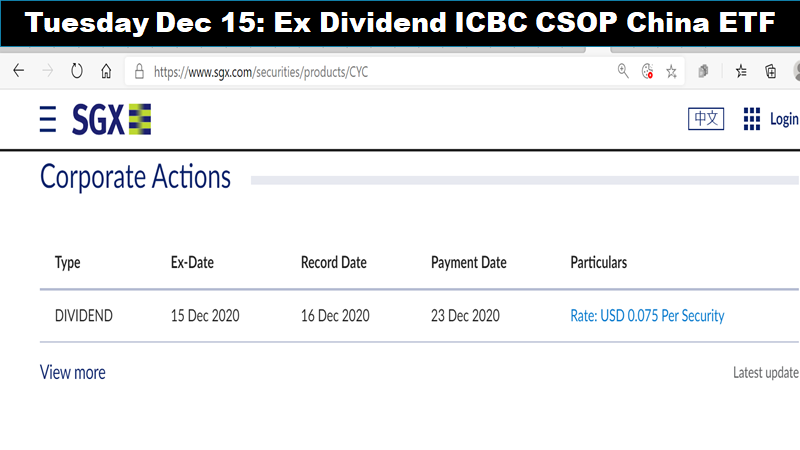
Task: Open Rate: USD 0.075 Per Security link
Action: coord(647,316)
